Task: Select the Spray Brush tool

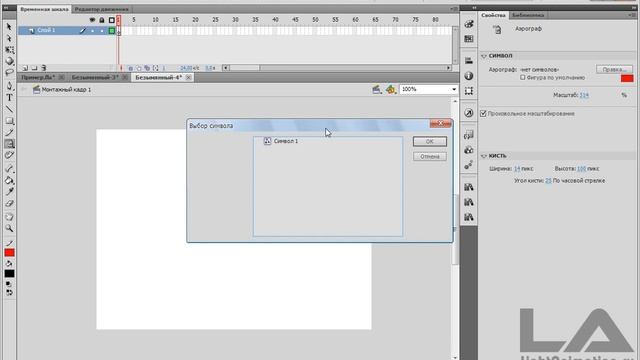Action: [x=9, y=144]
